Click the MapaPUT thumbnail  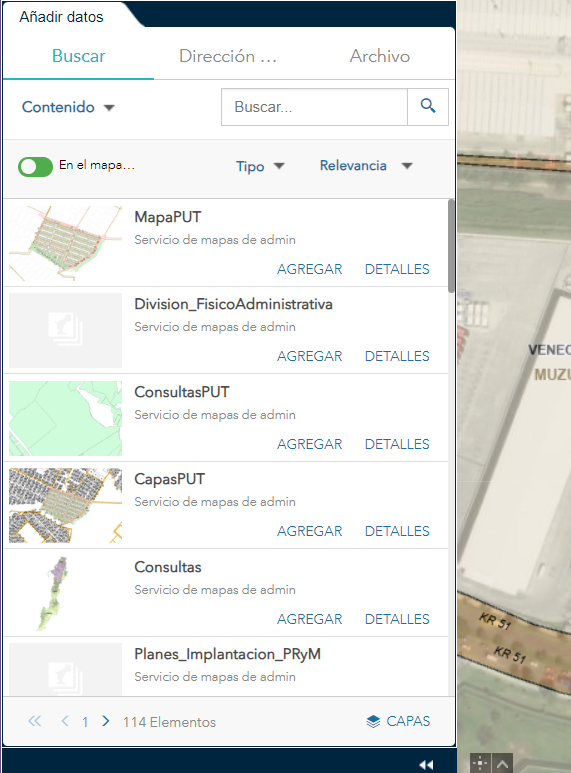tap(66, 244)
